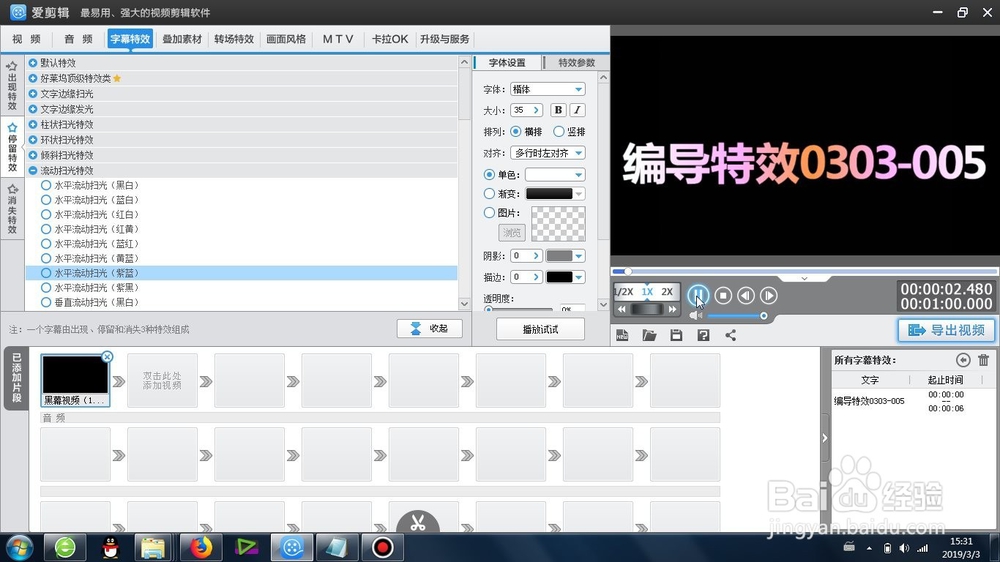
Task: Delete subtitle effect with trash icon
Action: (x=983, y=360)
